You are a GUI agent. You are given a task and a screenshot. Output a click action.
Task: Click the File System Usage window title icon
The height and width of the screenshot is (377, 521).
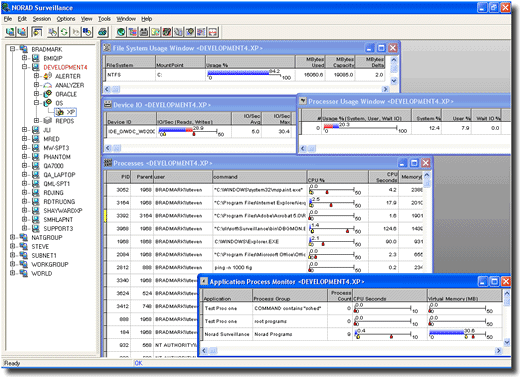tap(107, 48)
